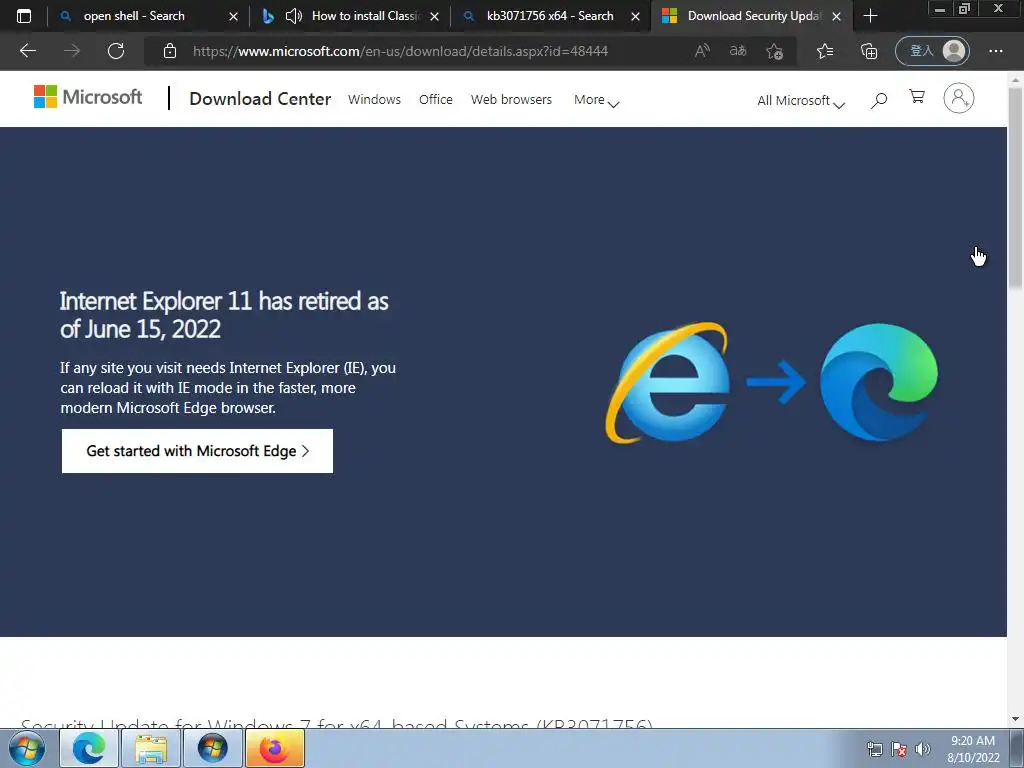Click the volume tray icon

click(923, 749)
